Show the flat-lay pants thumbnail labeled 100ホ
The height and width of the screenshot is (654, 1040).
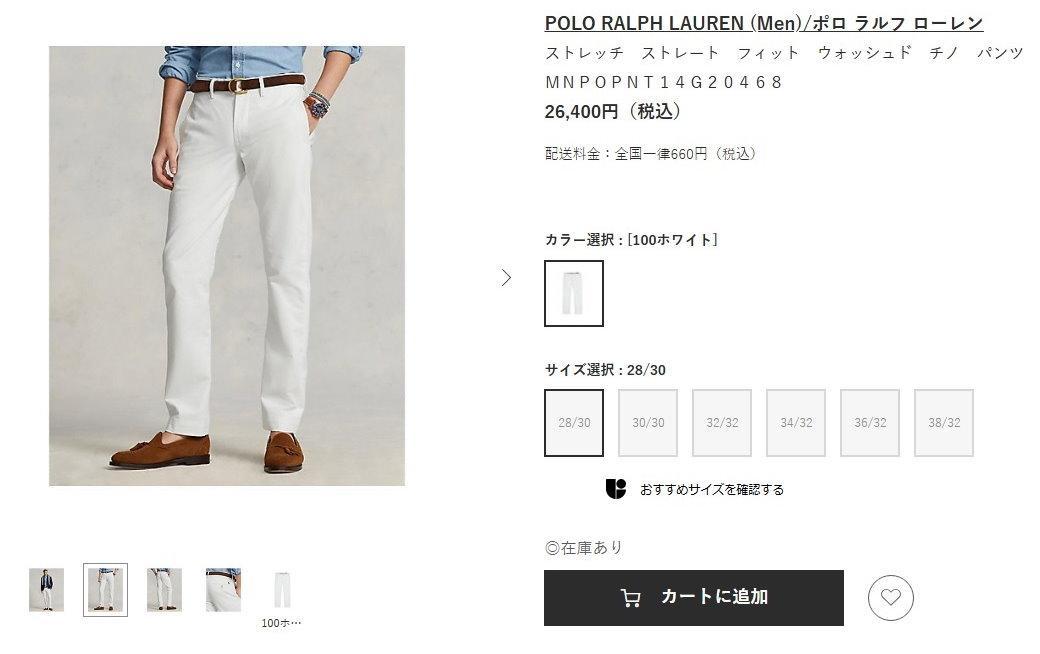click(282, 590)
